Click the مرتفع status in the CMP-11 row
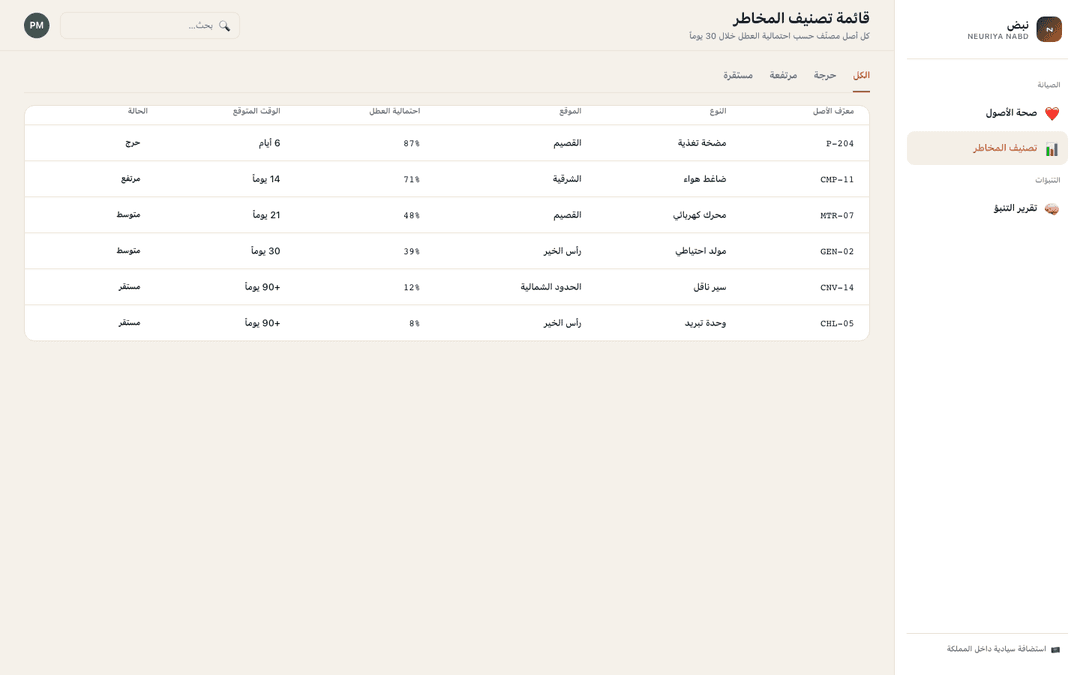Viewport: 1080px width, 675px height. click(x=131, y=178)
